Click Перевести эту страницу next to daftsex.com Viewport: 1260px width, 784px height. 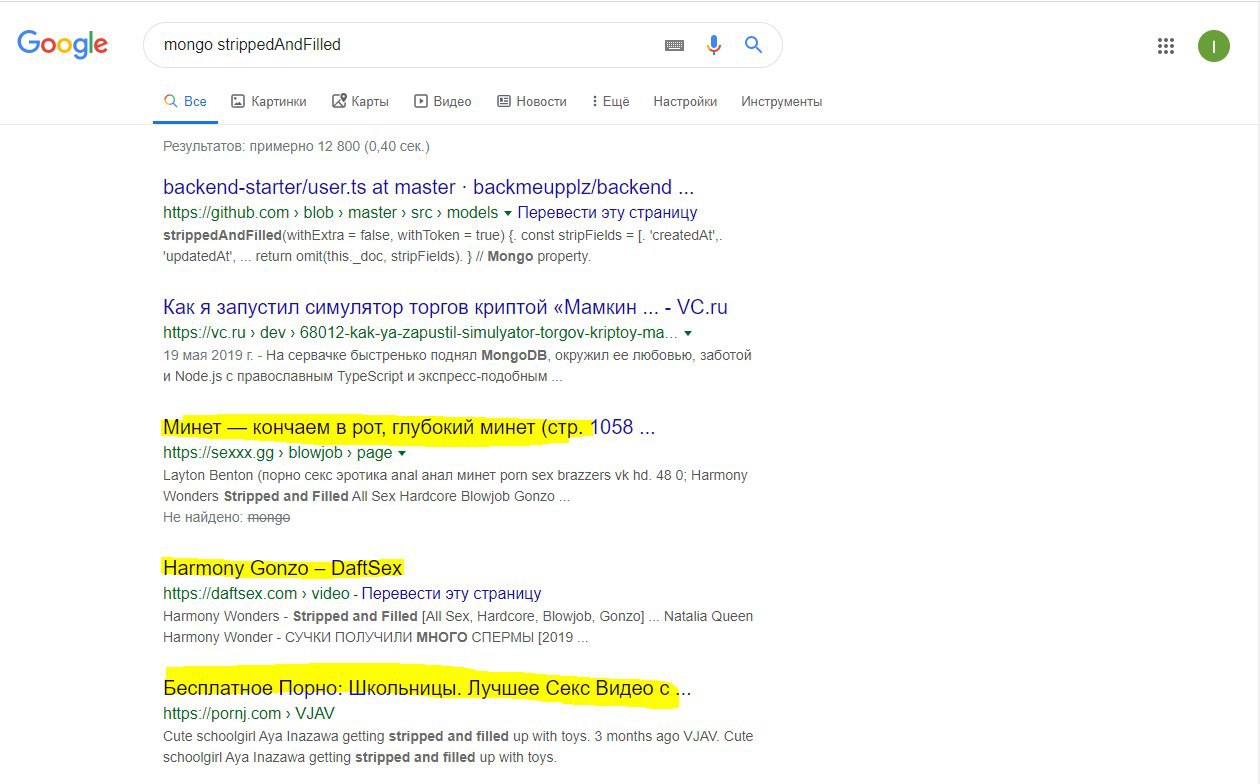451,593
